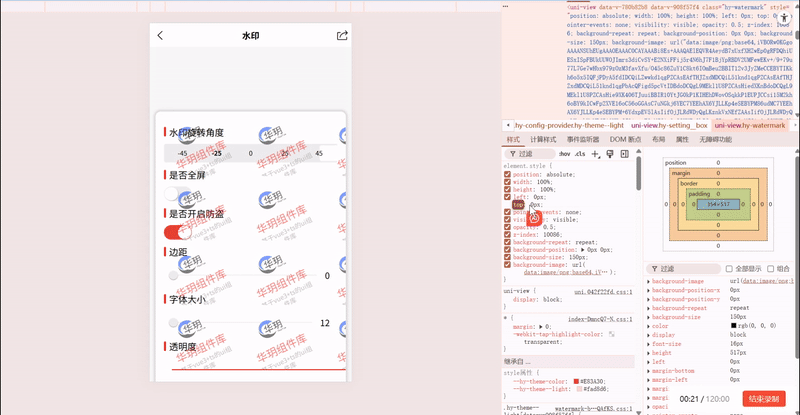Toggle the rendering emulation paint-brush icon
The height and width of the screenshot is (415, 800).
coord(610,154)
